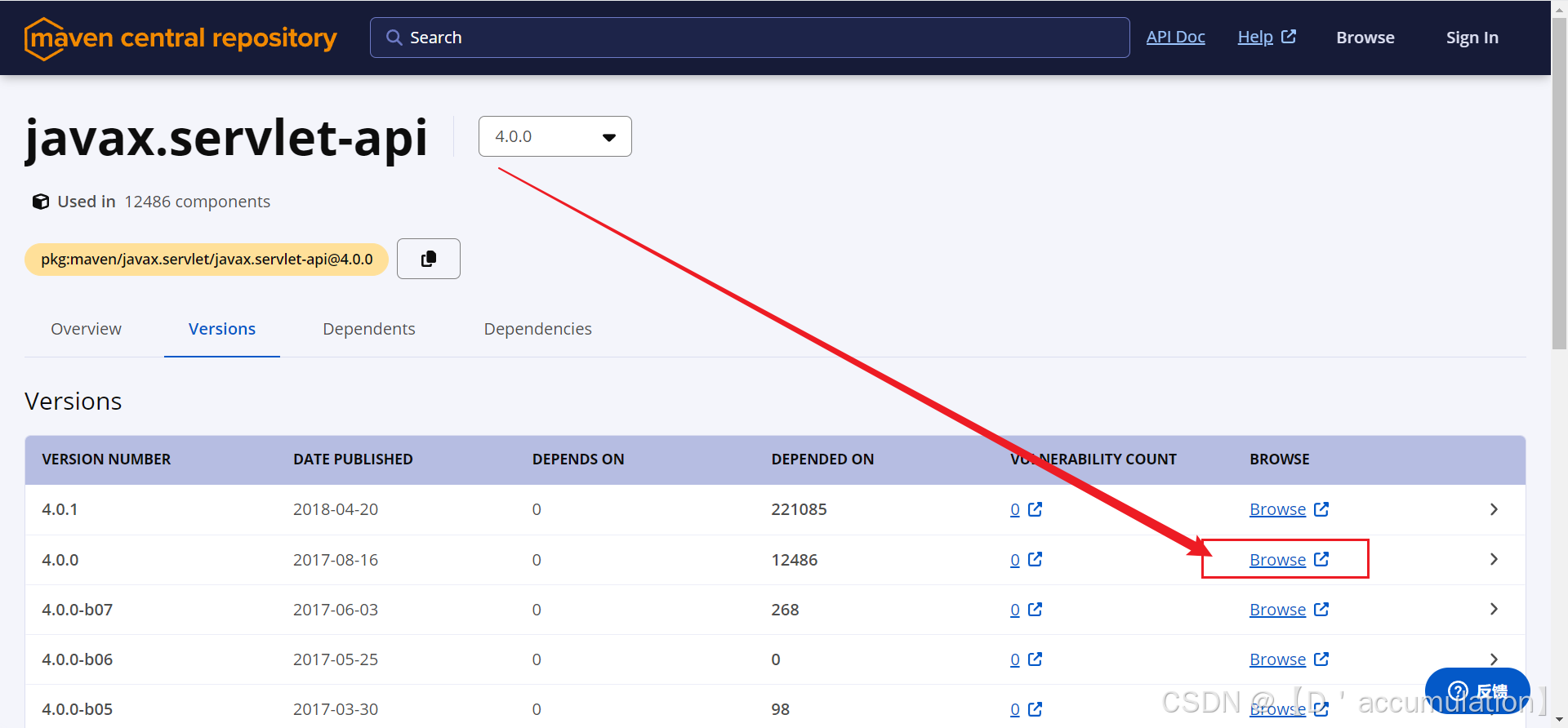Screen dimensions: 1568x728
Task: Click Browse in the top navigation
Action: (x=1365, y=38)
